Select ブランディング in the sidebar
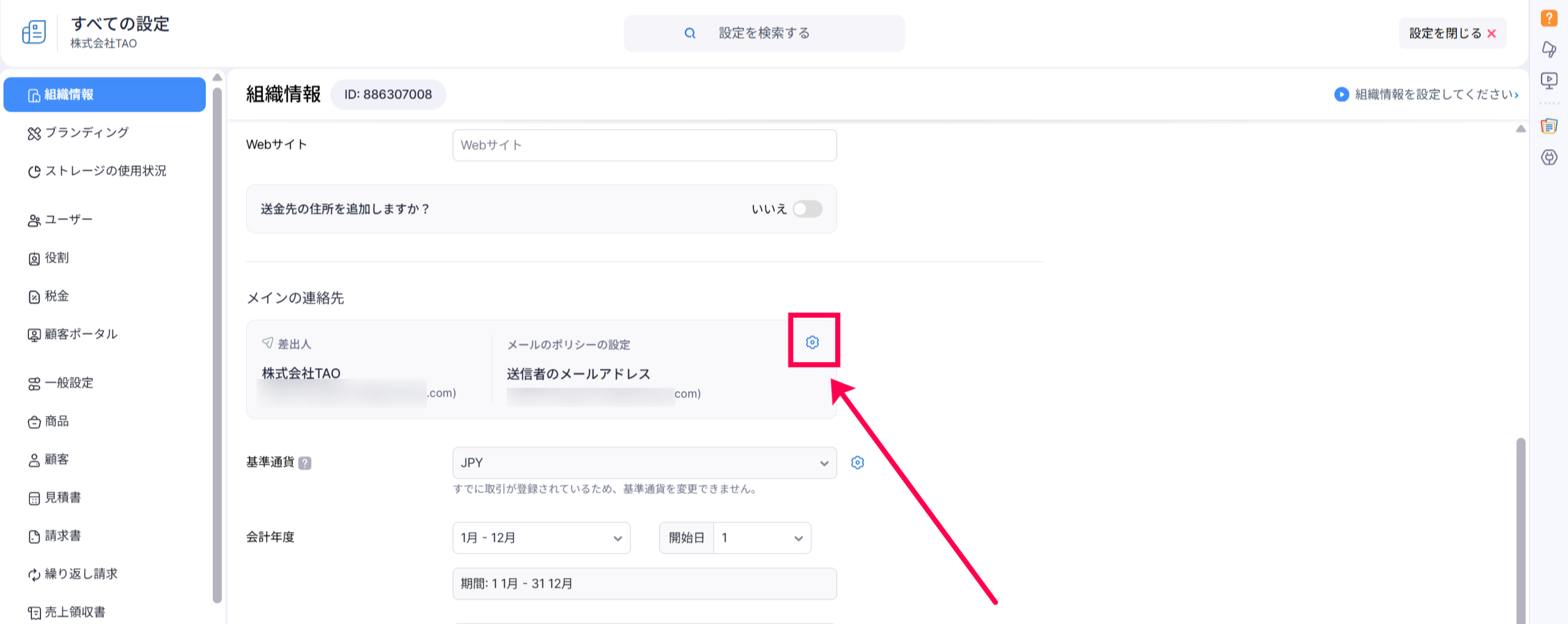This screenshot has height=624, width=1568. (87, 133)
